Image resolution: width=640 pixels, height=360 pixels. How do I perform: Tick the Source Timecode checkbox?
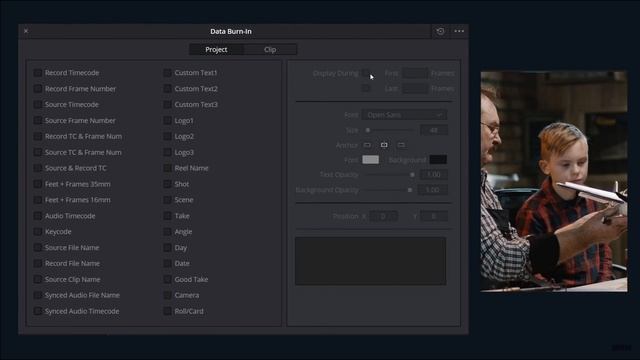[38, 104]
